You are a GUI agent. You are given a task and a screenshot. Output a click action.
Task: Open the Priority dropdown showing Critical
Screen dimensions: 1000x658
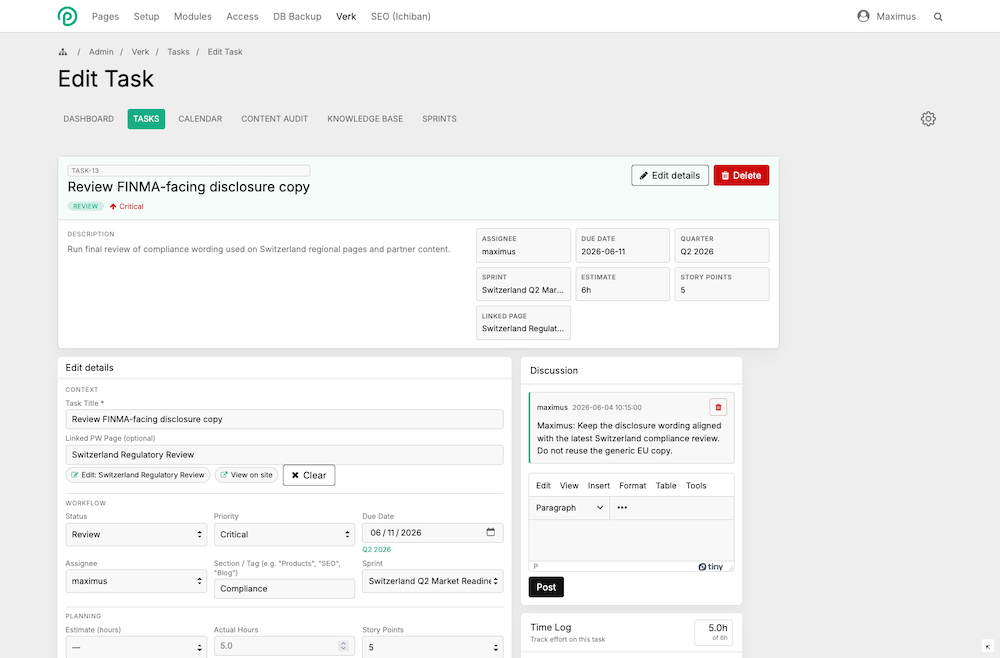coord(284,534)
